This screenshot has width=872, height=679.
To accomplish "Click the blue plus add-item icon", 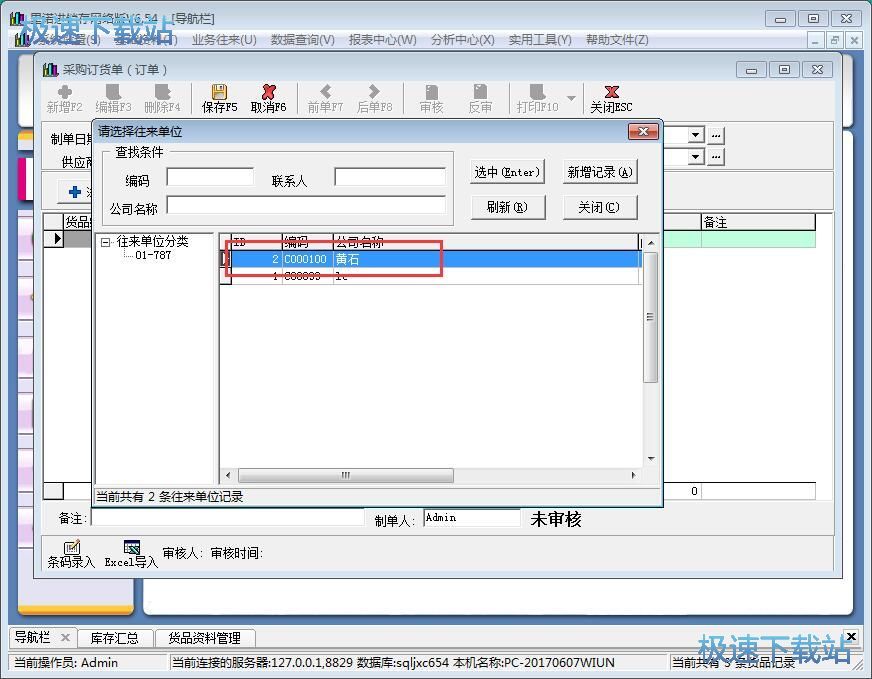I will coord(75,192).
